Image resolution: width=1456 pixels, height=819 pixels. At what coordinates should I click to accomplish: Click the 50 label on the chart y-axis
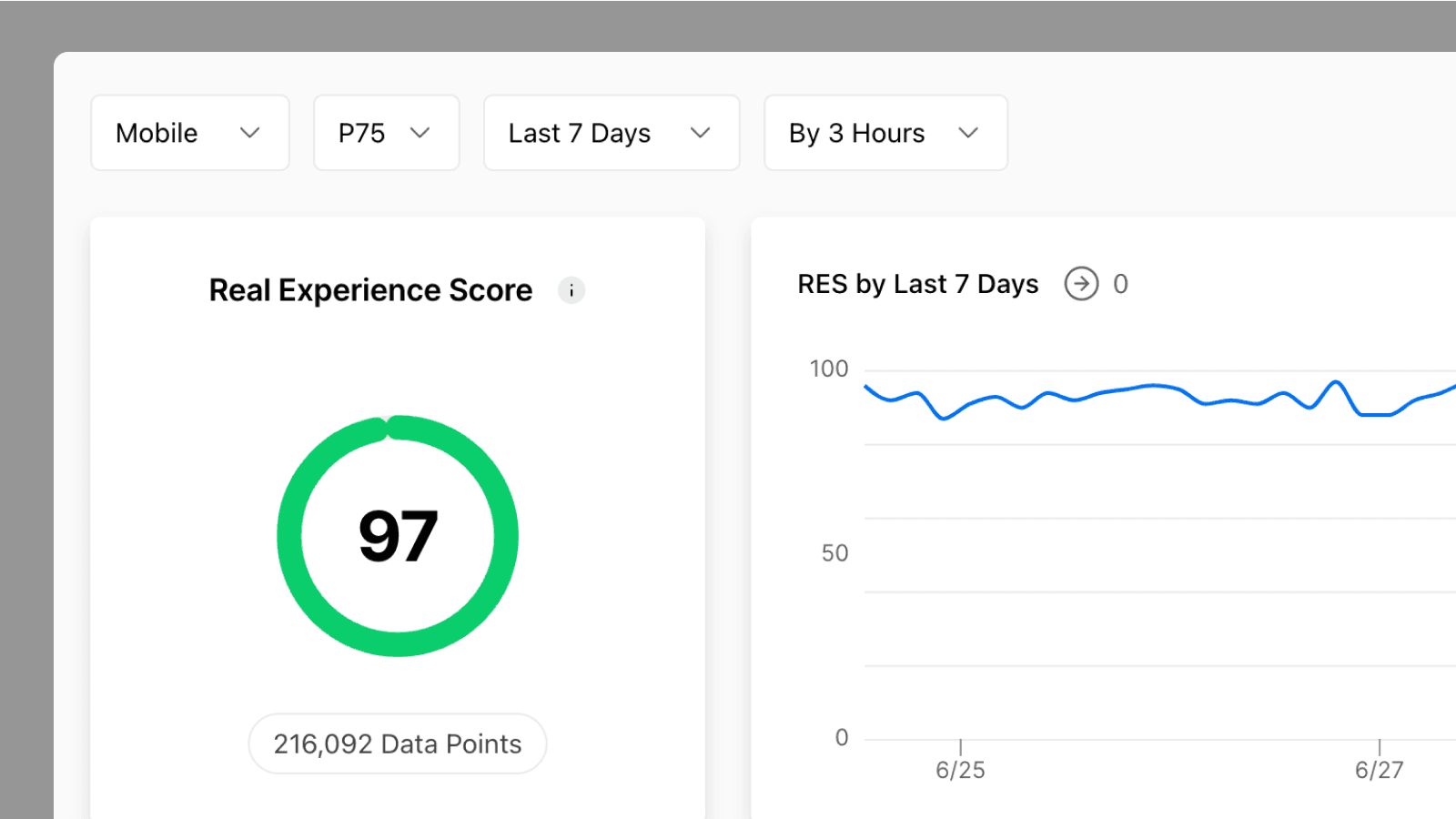834,553
